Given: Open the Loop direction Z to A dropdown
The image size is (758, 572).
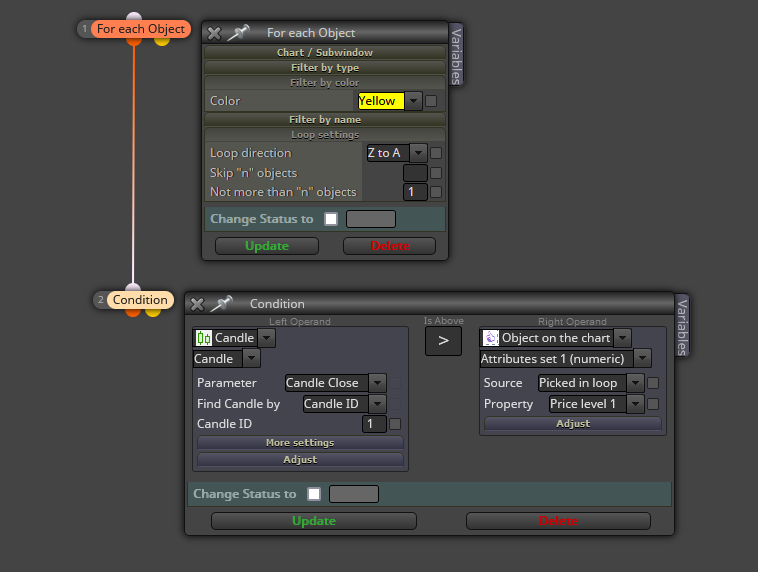Looking at the screenshot, I should pos(397,153).
